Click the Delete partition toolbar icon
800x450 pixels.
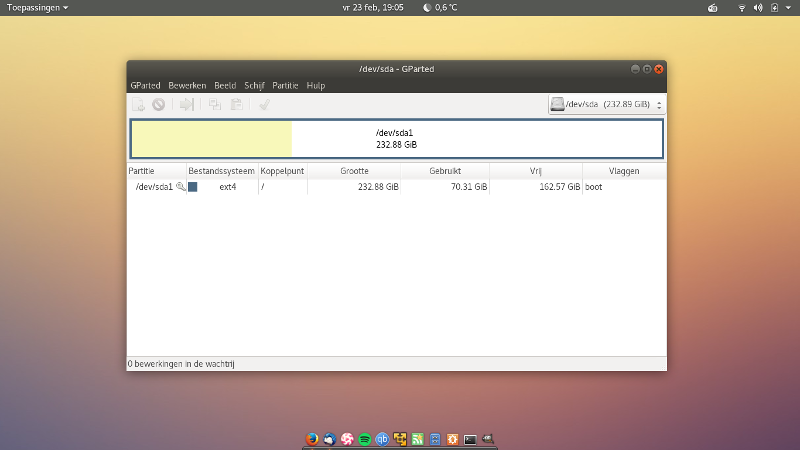(159, 105)
